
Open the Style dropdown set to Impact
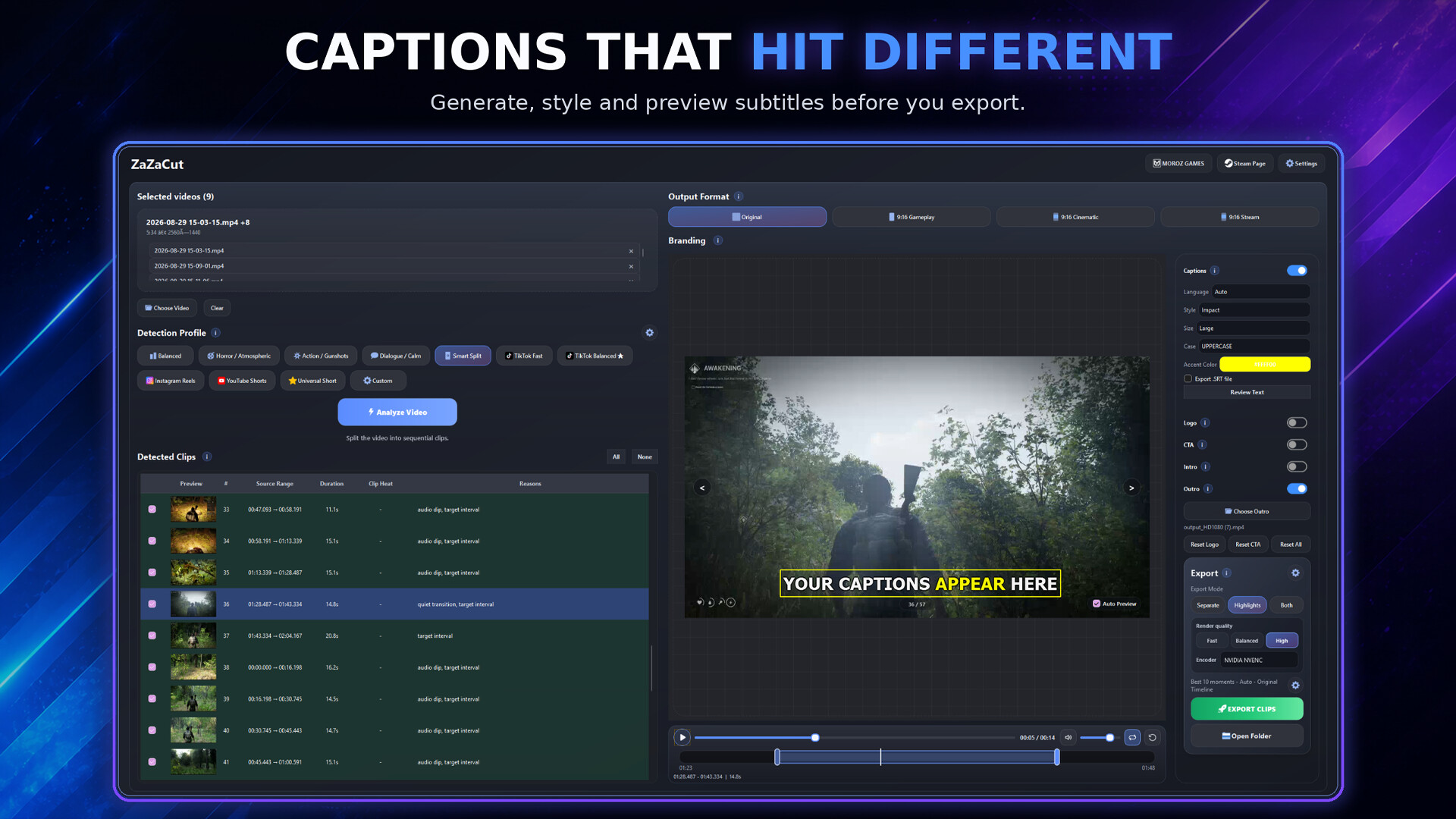(1254, 310)
